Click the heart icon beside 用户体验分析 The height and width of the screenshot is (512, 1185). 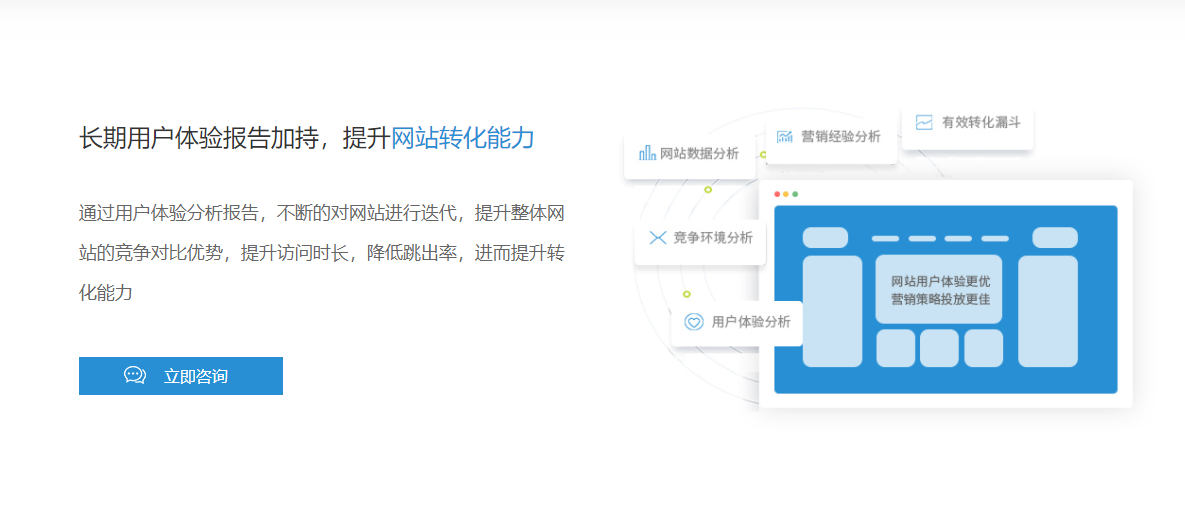(694, 322)
